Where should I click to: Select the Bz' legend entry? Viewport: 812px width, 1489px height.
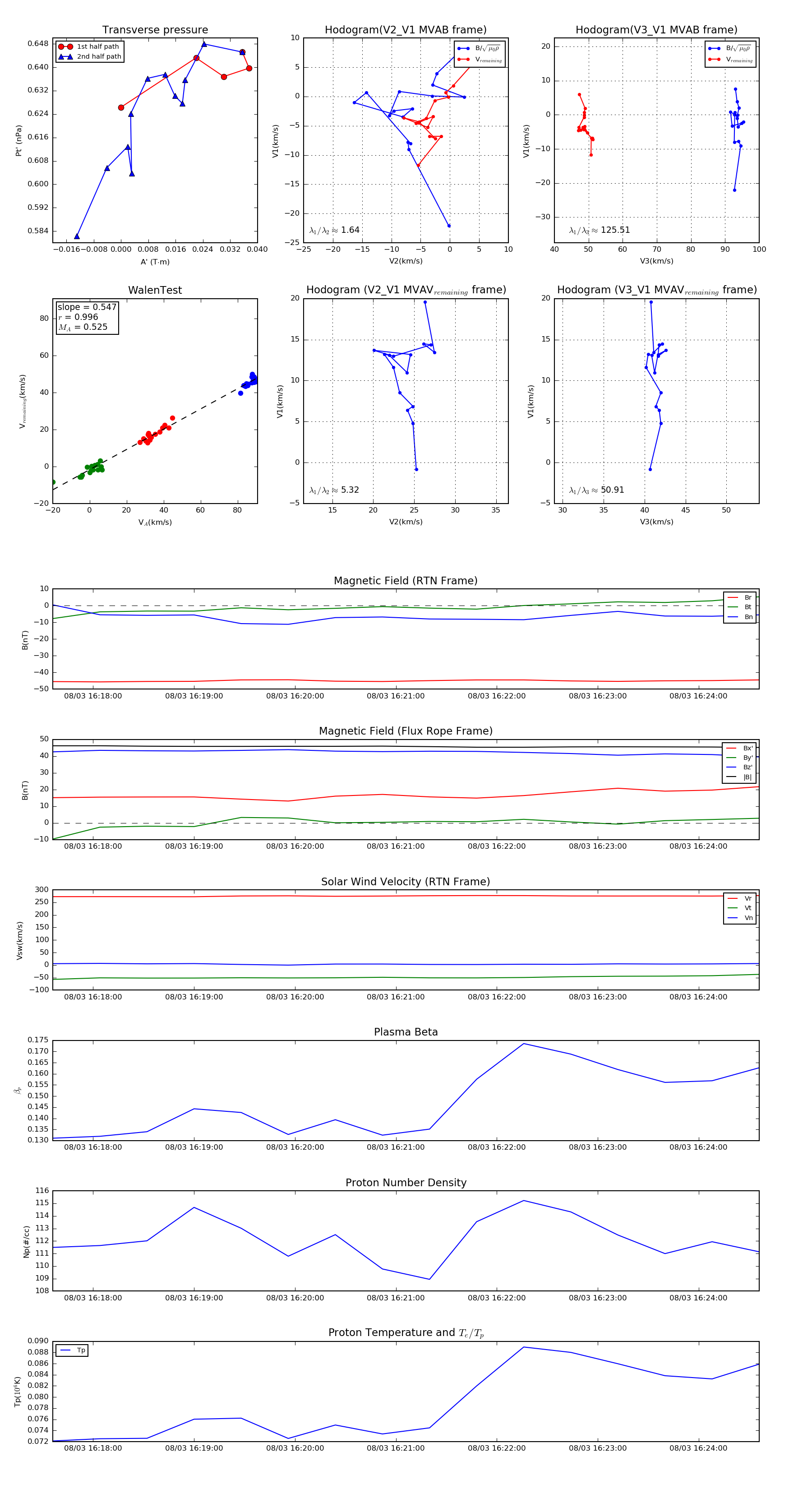click(739, 768)
